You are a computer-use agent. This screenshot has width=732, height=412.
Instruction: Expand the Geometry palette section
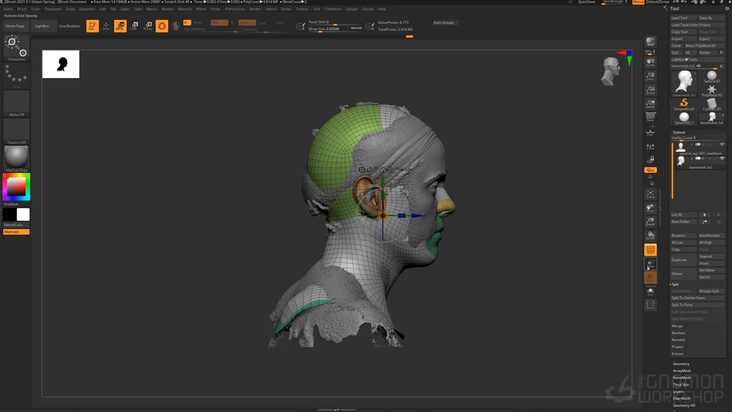click(681, 364)
